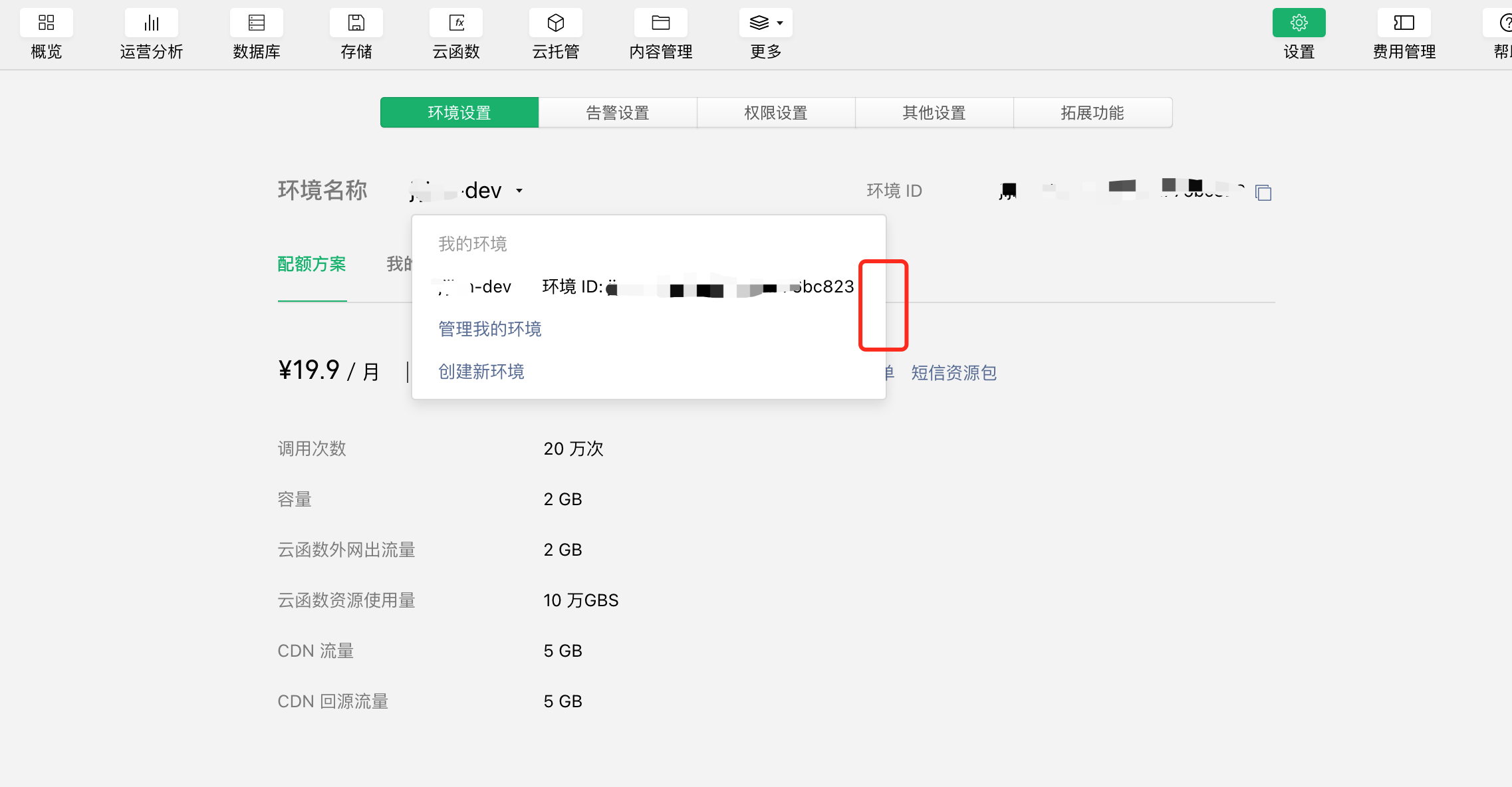Switch to the 拓展功能 tab
Viewport: 1512px width, 787px height.
(1092, 113)
